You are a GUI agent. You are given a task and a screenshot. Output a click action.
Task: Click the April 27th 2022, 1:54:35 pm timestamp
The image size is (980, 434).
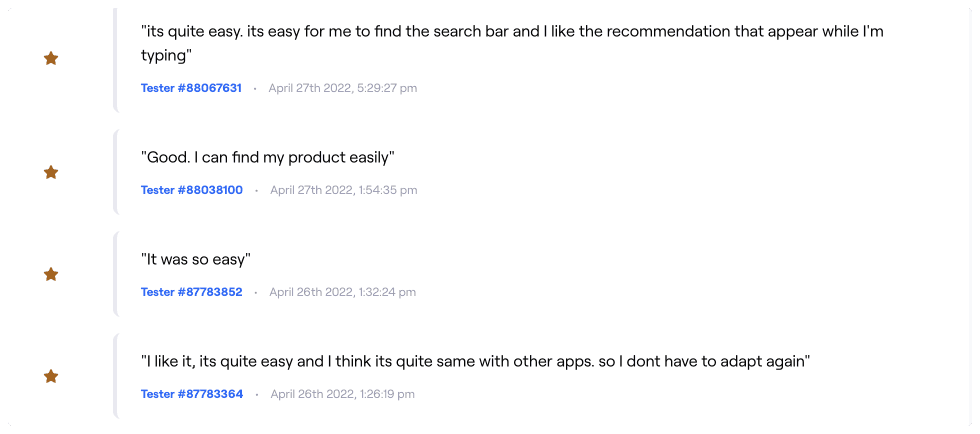click(x=344, y=190)
